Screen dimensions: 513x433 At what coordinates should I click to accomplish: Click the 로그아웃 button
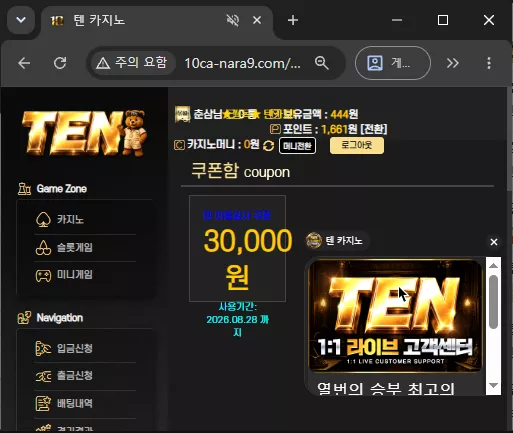pos(357,145)
